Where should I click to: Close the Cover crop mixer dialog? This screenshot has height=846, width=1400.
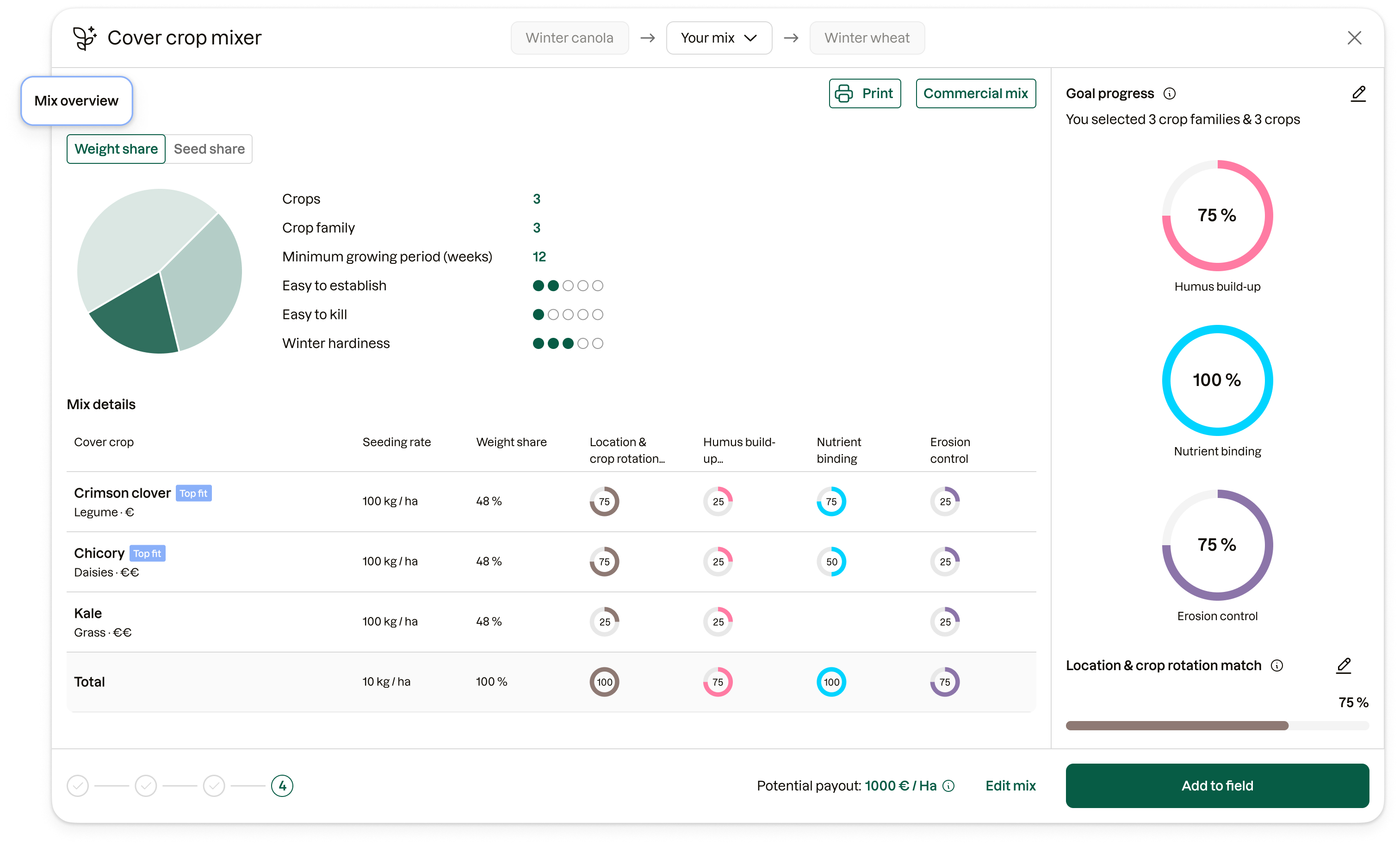[x=1354, y=38]
